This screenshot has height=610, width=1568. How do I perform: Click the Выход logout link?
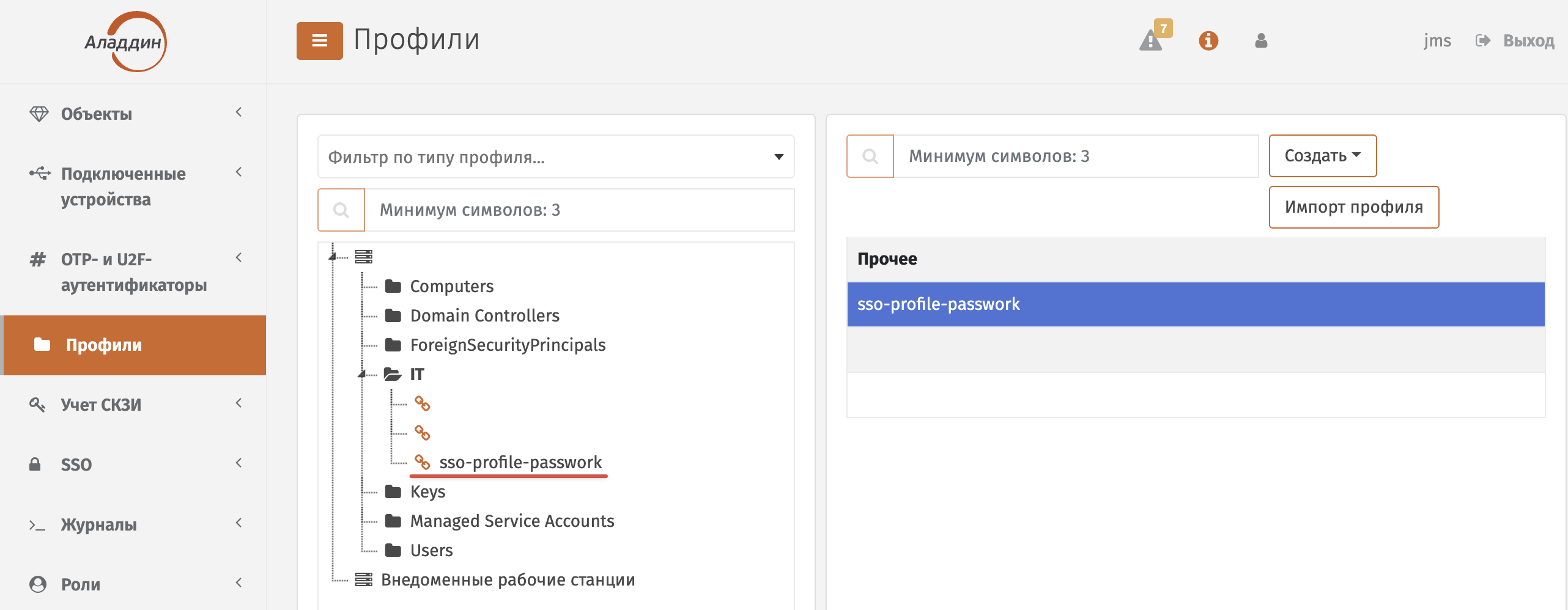coord(1515,41)
